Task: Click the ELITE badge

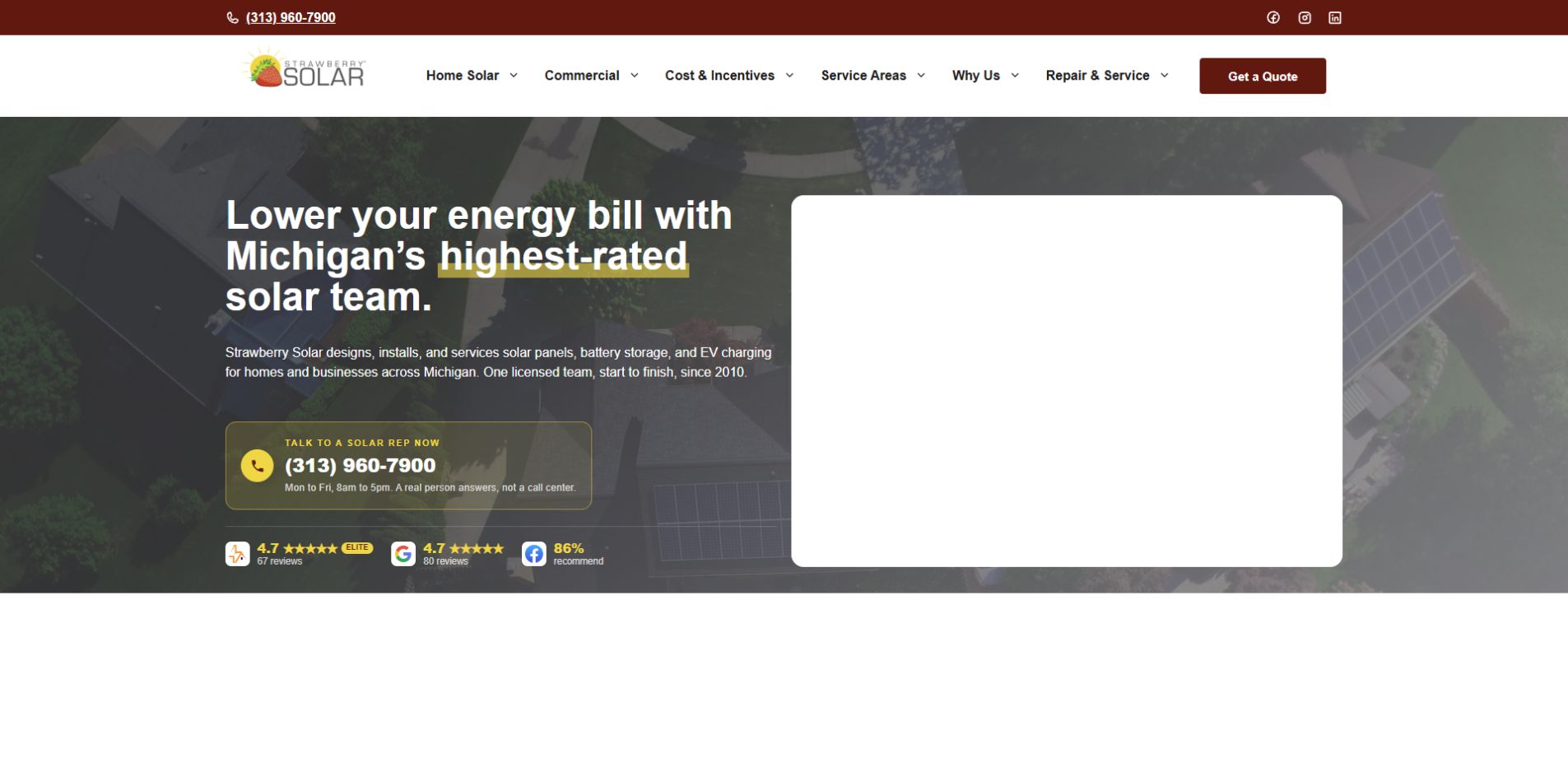Action: 356,548
